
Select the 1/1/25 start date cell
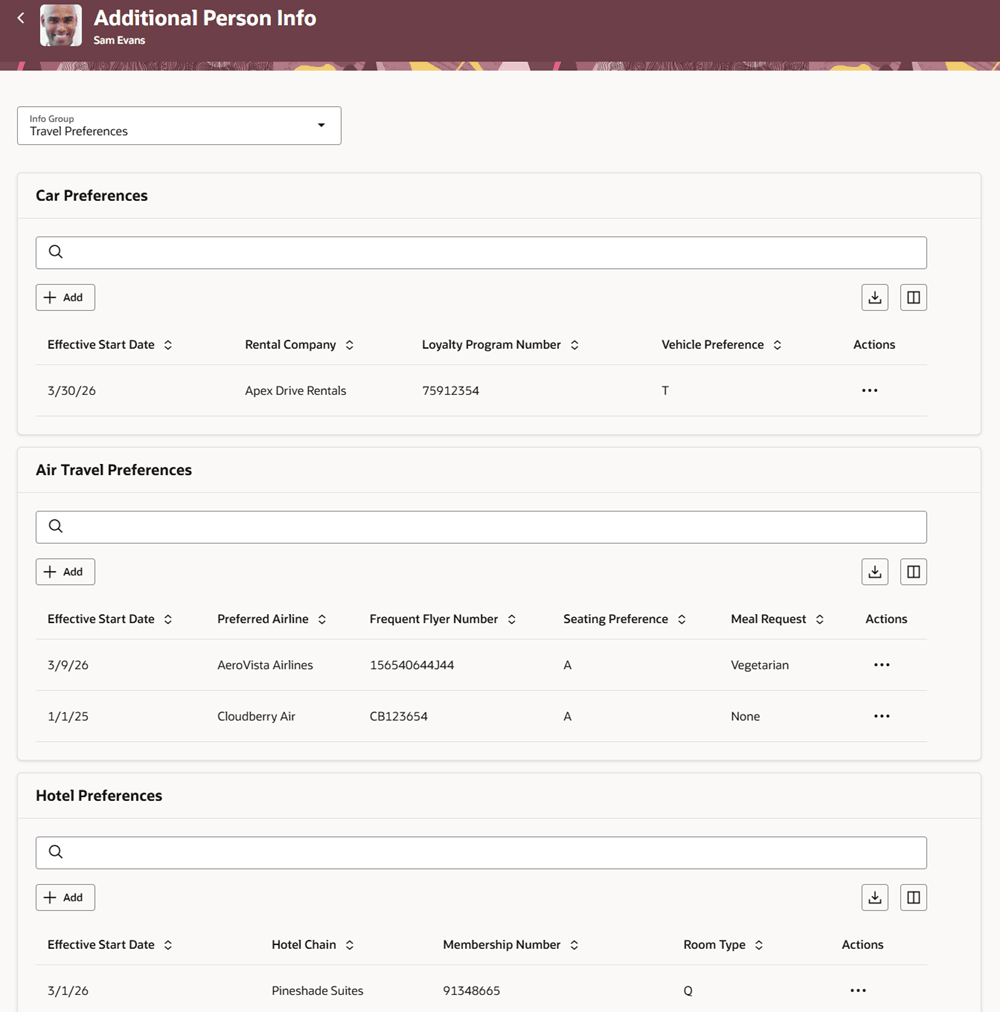(68, 716)
